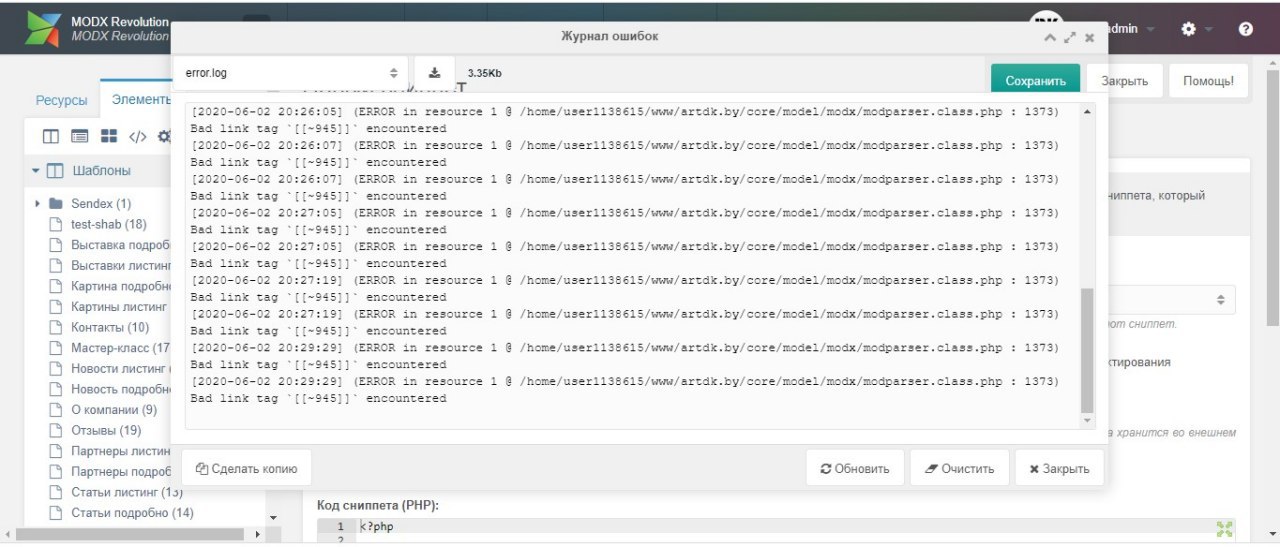Click log text area scrollbar up arrow

click(x=1088, y=112)
